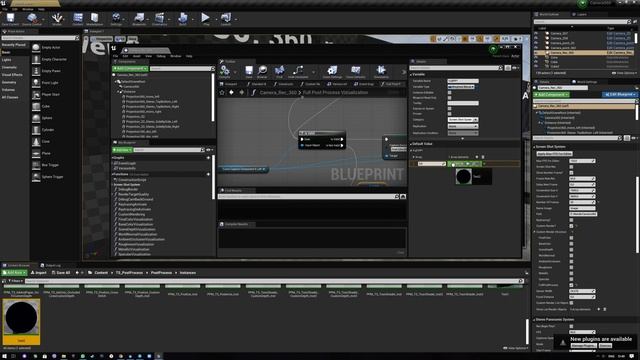Screen dimensions: 640x360
Task: Click Import in Content Browser
Action: coord(39,273)
